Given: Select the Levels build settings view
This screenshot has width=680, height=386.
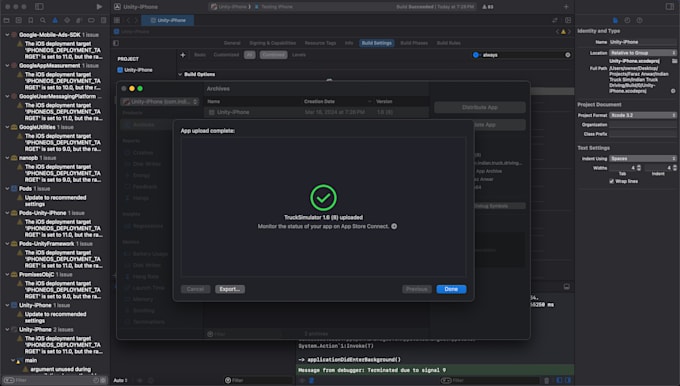Looking at the screenshot, I should tap(299, 55).
